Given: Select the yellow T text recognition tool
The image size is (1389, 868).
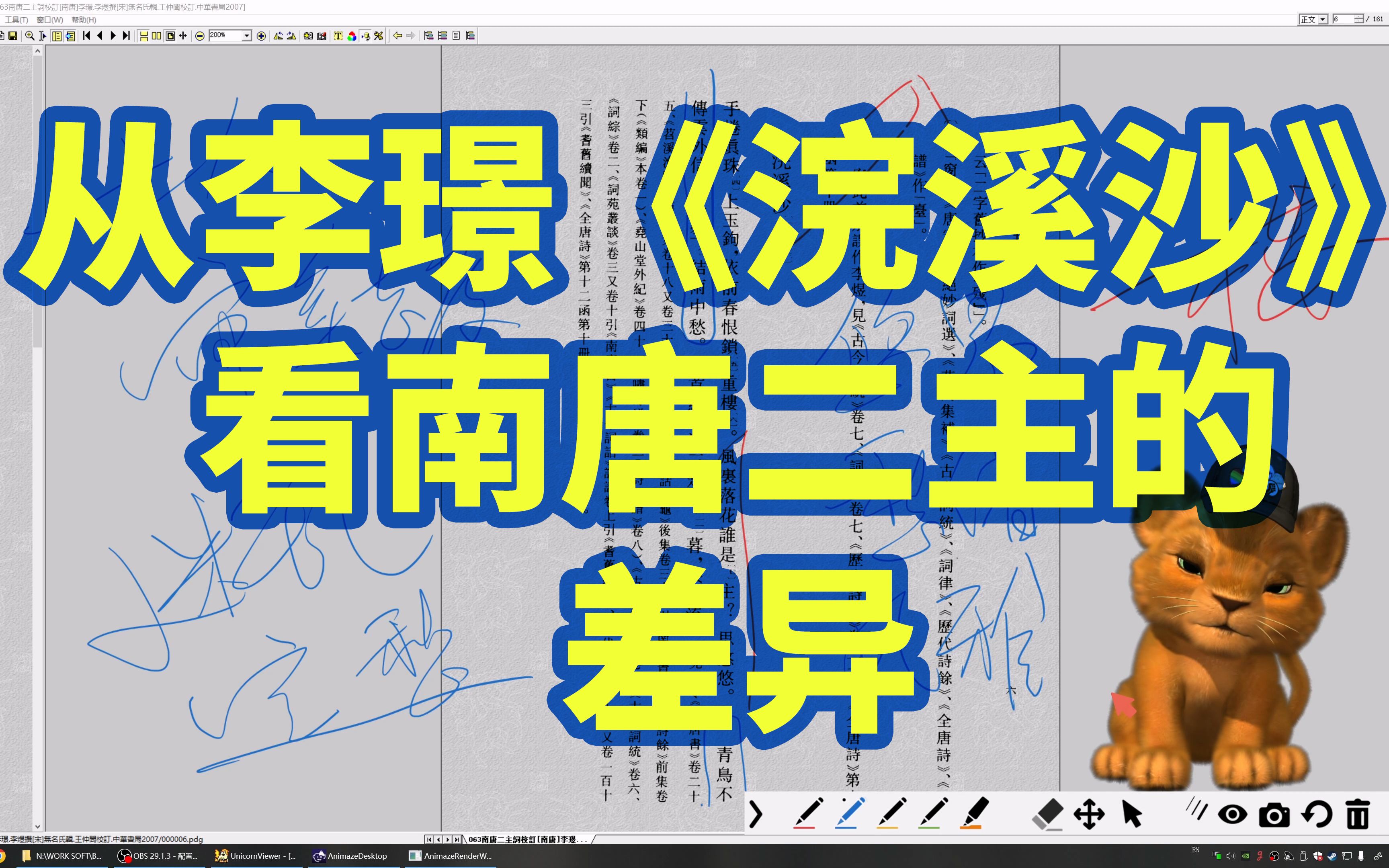Looking at the screenshot, I should 338,36.
